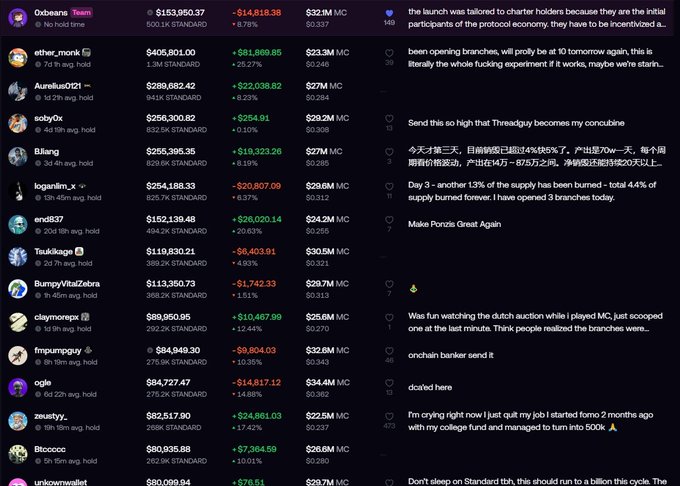Select holding value $405,801.00
680x486 pixels.
pyautogui.click(x=171, y=52)
